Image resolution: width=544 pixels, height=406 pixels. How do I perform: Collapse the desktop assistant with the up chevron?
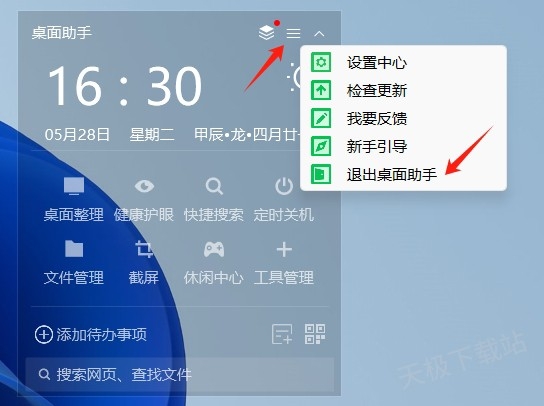tap(319, 34)
